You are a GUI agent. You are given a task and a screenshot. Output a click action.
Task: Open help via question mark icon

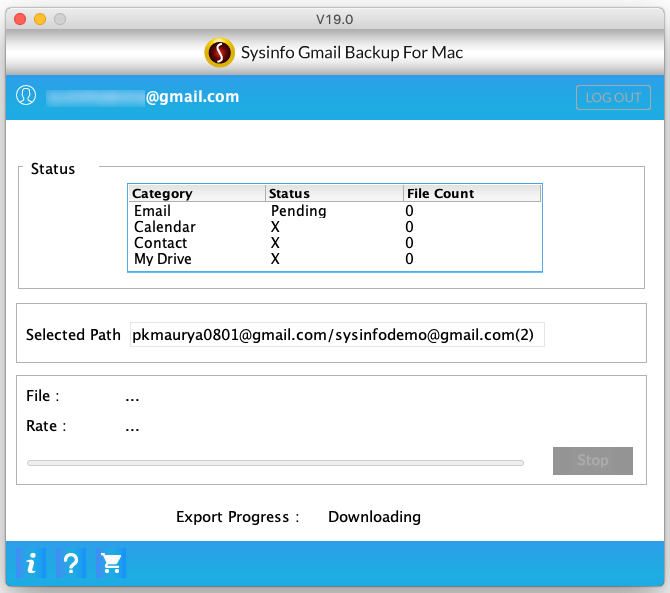(x=71, y=563)
